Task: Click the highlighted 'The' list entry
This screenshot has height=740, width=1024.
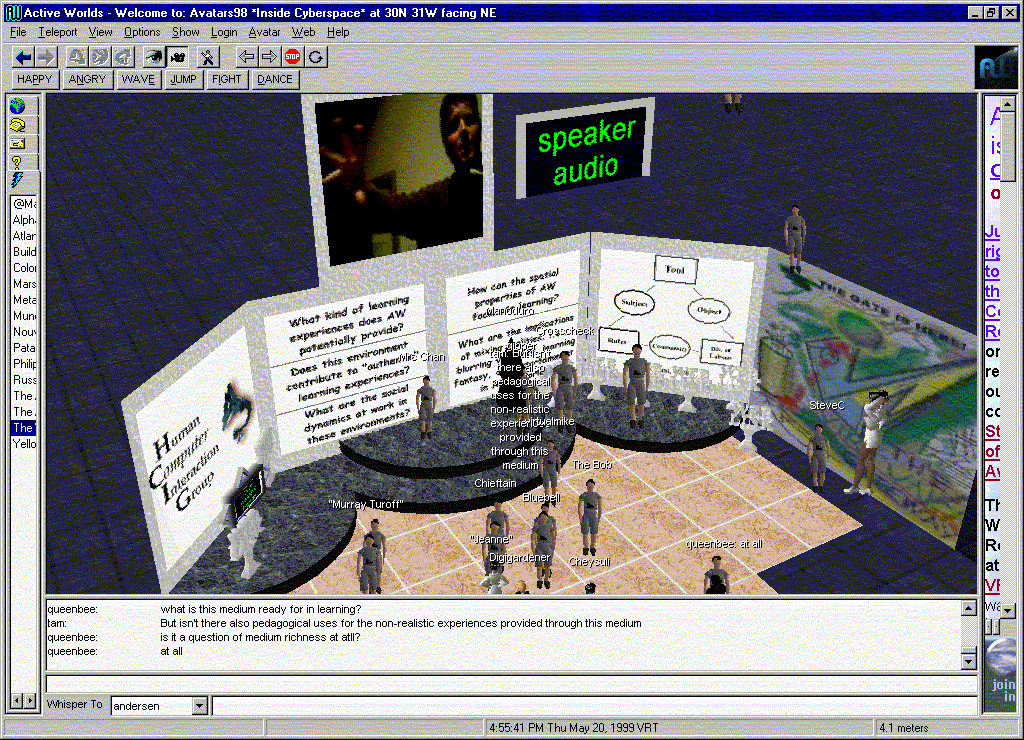Action: pos(24,428)
